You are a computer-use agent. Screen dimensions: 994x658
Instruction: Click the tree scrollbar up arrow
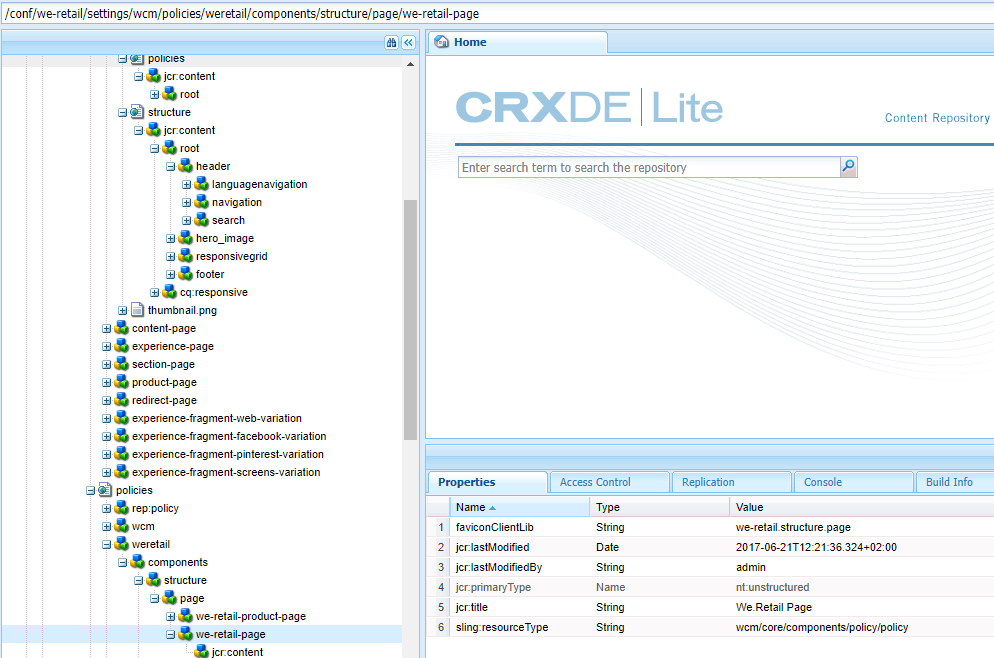tap(410, 64)
